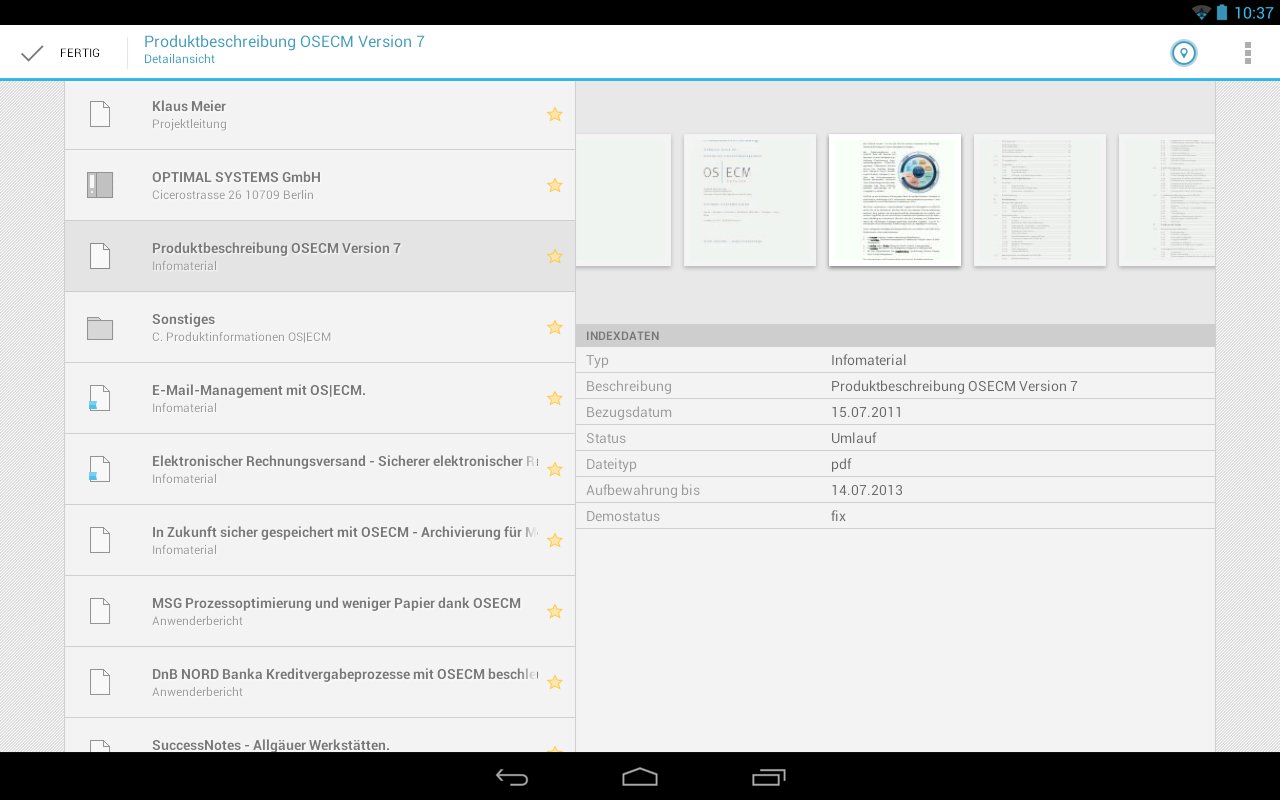Open the partially visible rightmost page thumbnail
The height and width of the screenshot is (800, 1280).
point(1167,200)
